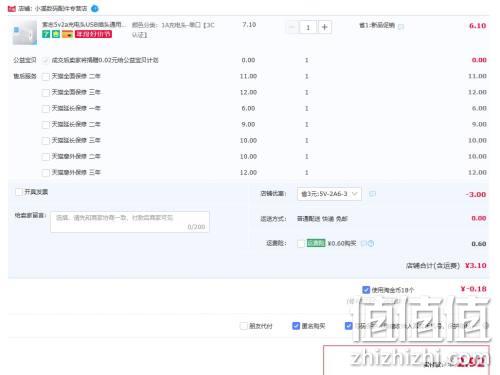
Task: Click the ¥0.60购买 insurance text
Action: click(x=342, y=243)
